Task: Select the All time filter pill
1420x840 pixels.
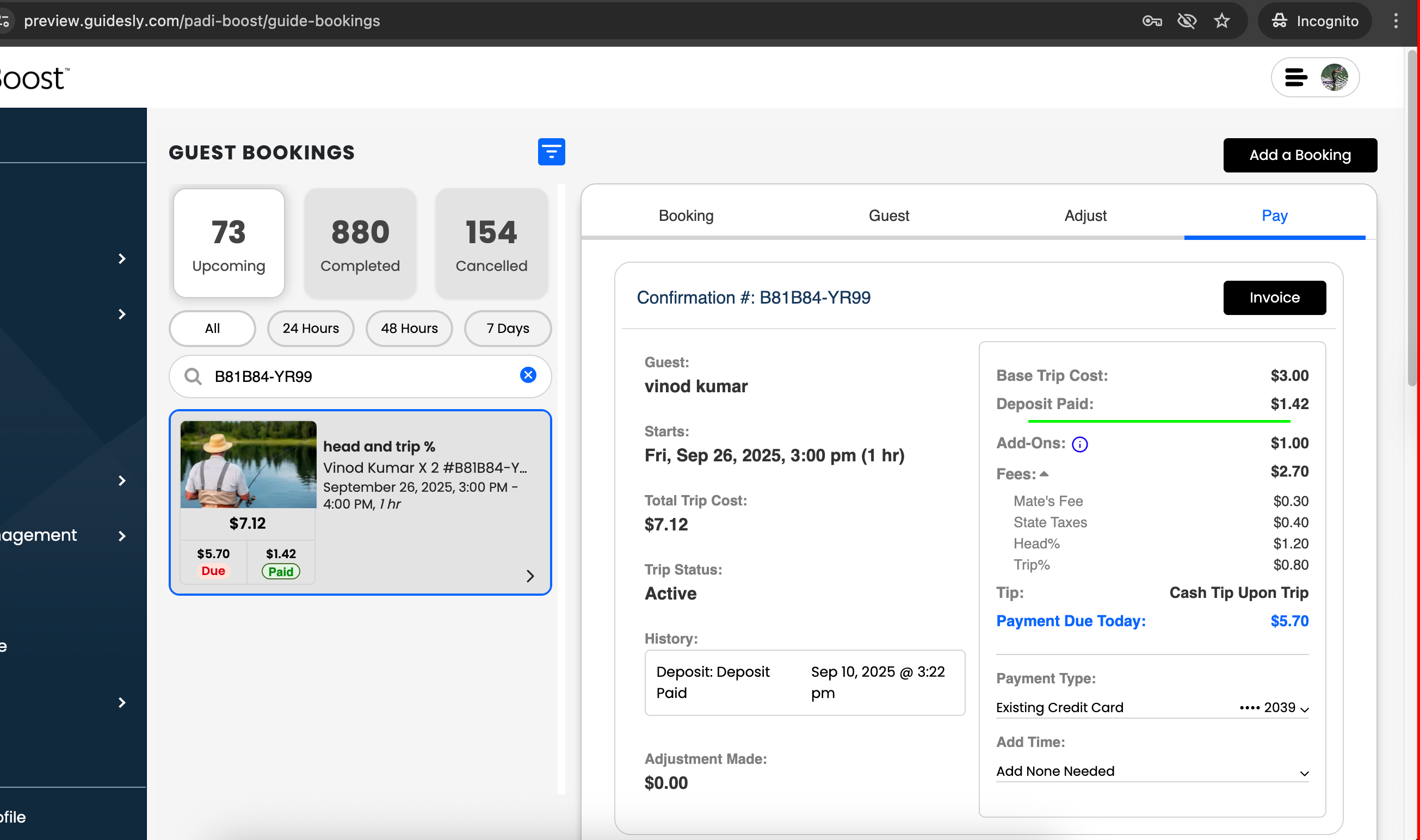Action: [212, 328]
